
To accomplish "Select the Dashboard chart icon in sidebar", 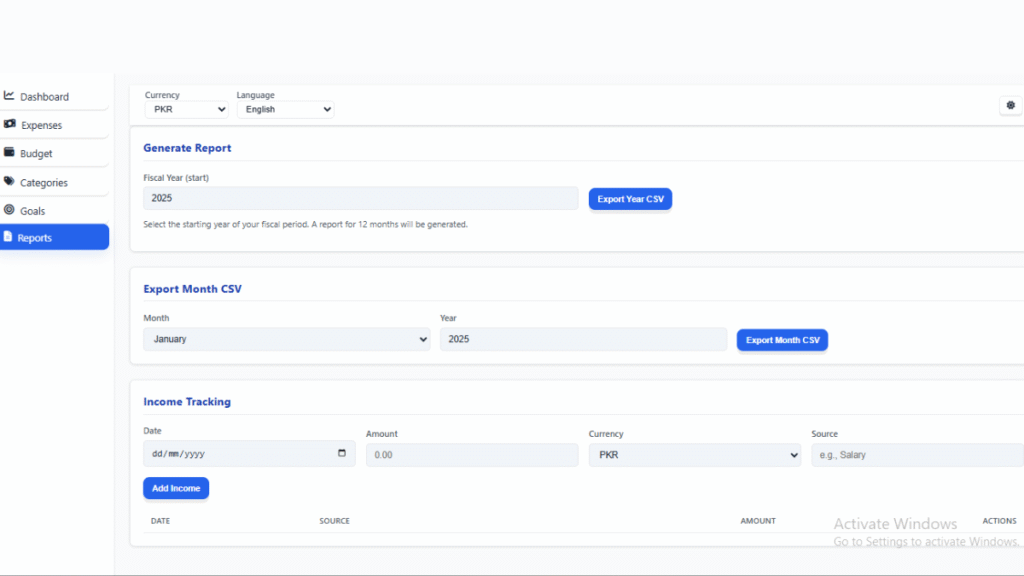I will coord(12,96).
